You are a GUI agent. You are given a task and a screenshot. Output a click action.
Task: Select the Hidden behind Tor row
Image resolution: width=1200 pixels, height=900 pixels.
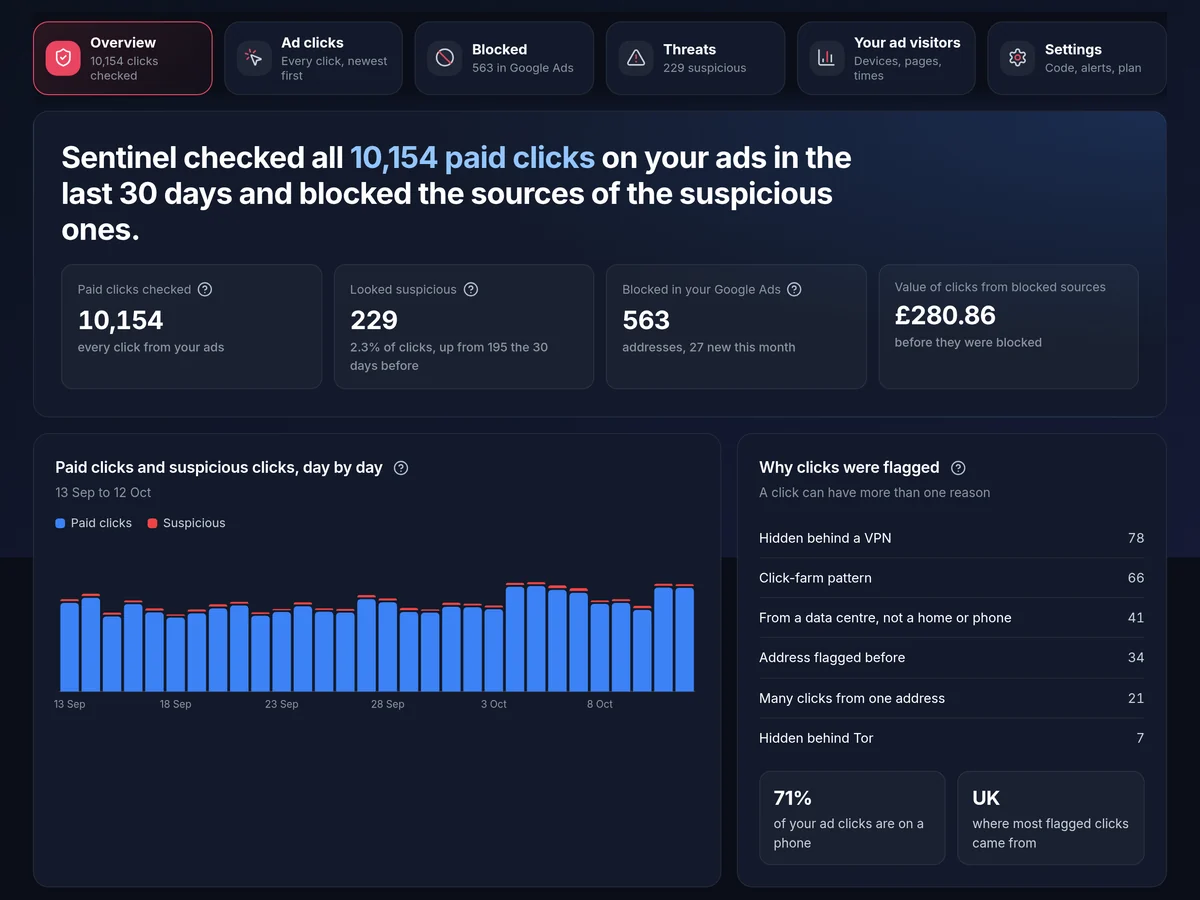tap(951, 738)
